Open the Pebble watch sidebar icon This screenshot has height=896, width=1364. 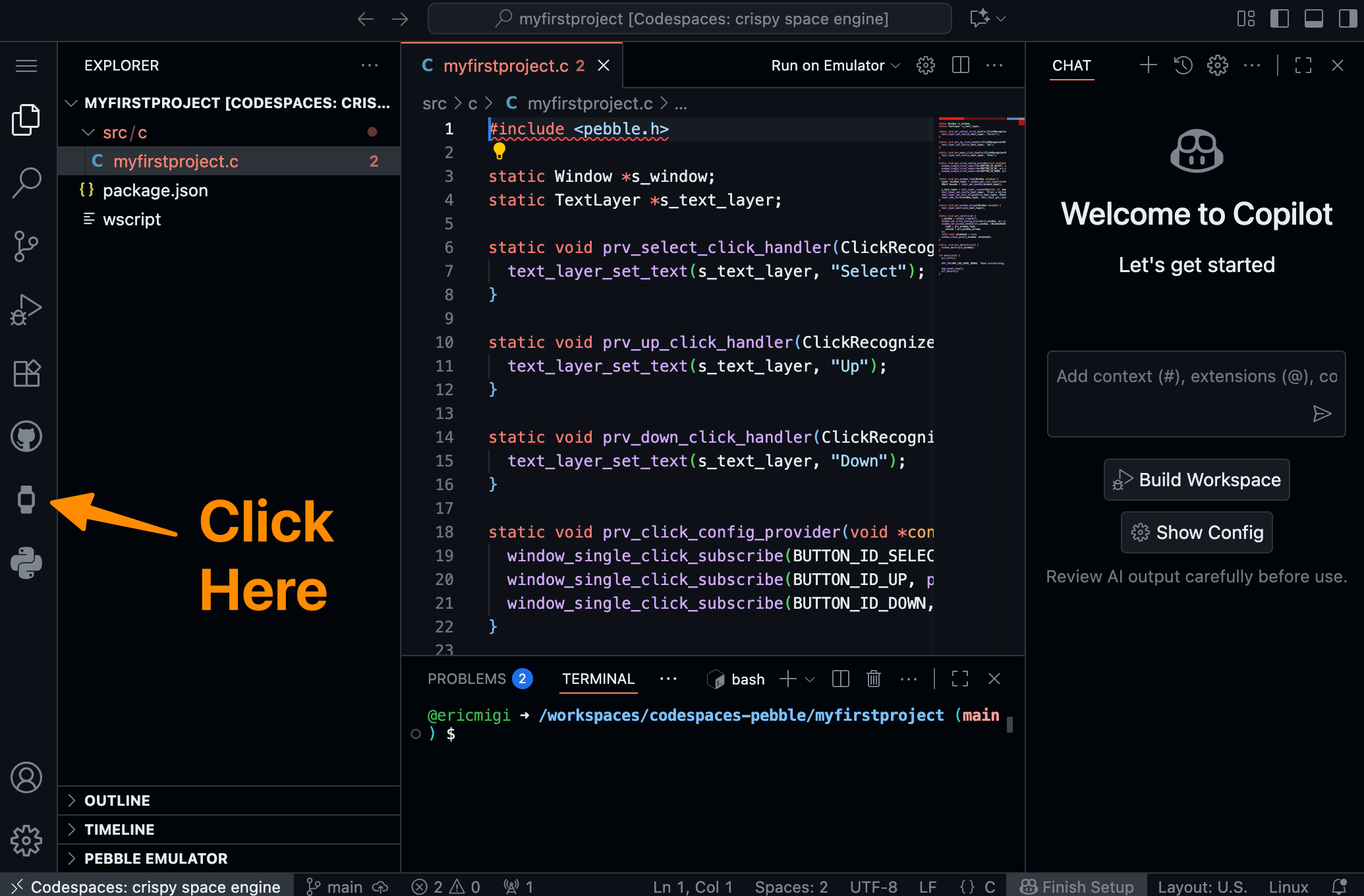[x=26, y=499]
